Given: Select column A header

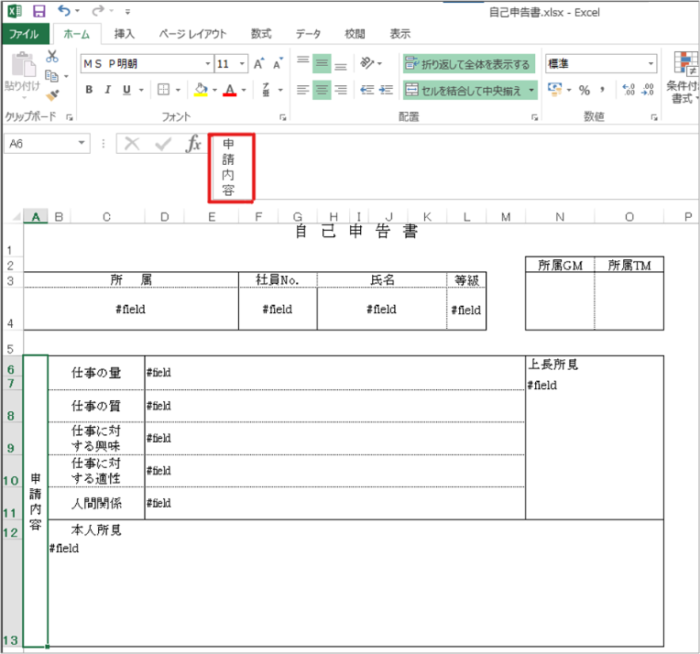Looking at the screenshot, I should [35, 217].
